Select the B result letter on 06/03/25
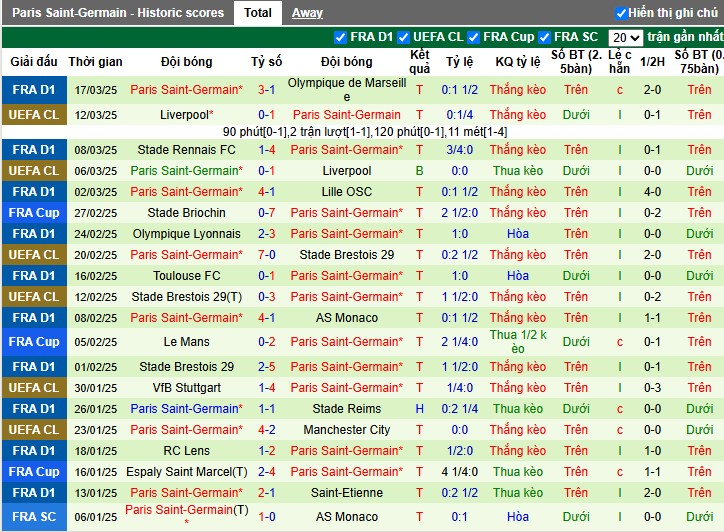The image size is (724, 532). pyautogui.click(x=419, y=171)
